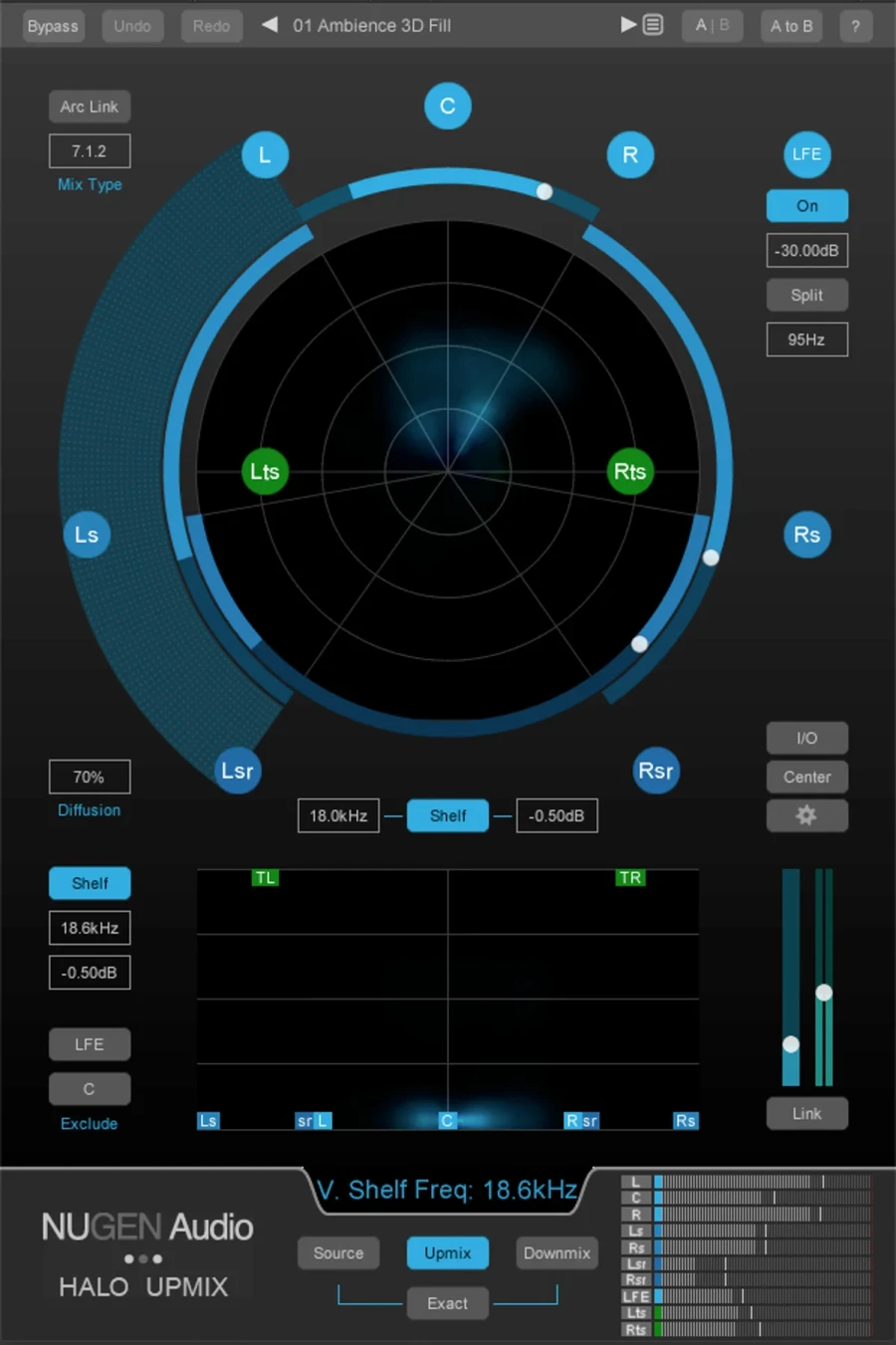Open the I/O settings button
The width and height of the screenshot is (896, 1345).
click(x=806, y=738)
